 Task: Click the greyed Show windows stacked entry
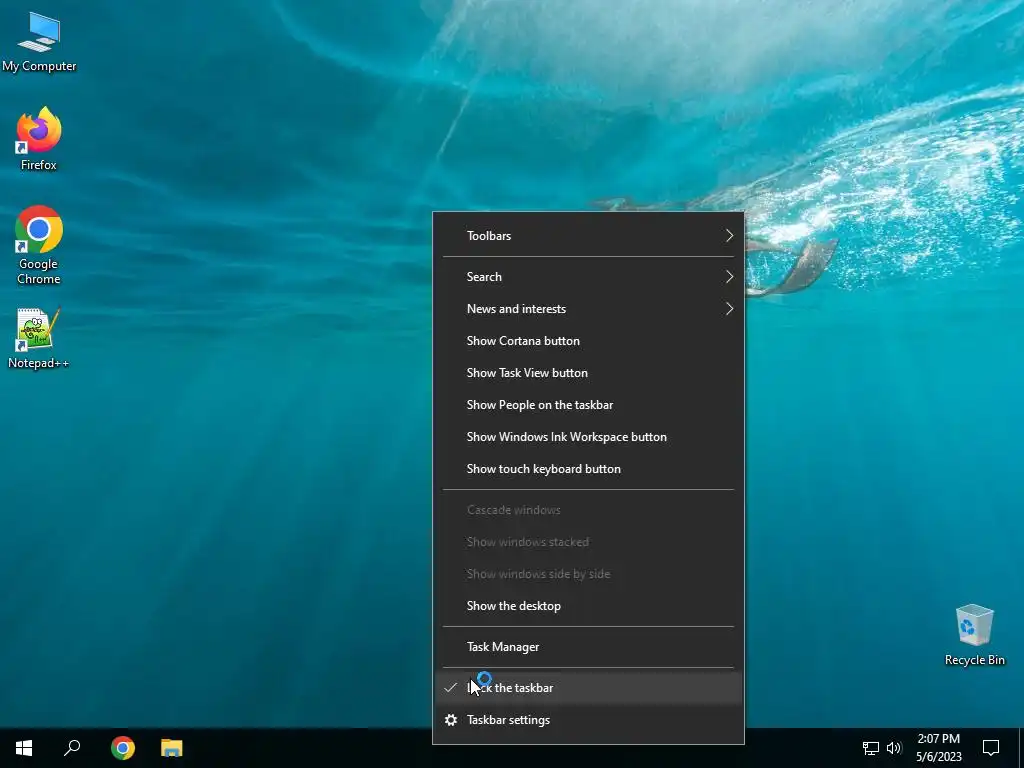pos(588,542)
